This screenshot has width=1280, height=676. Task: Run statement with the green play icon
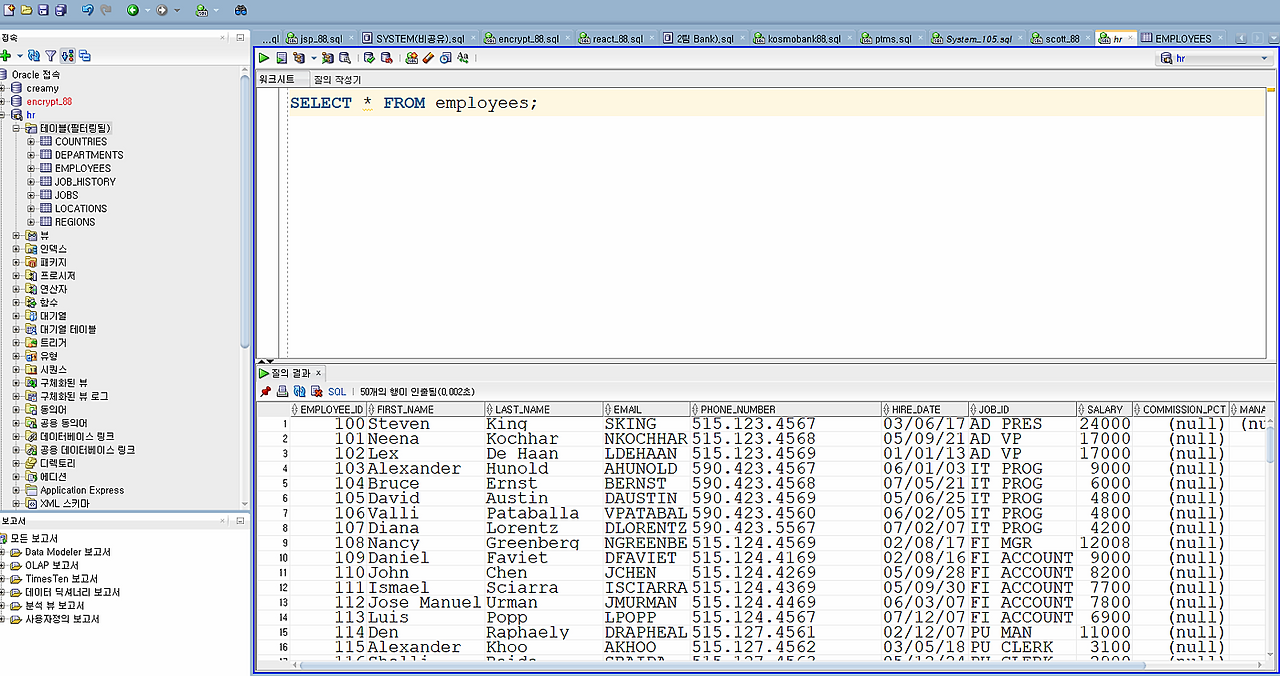click(x=263, y=58)
